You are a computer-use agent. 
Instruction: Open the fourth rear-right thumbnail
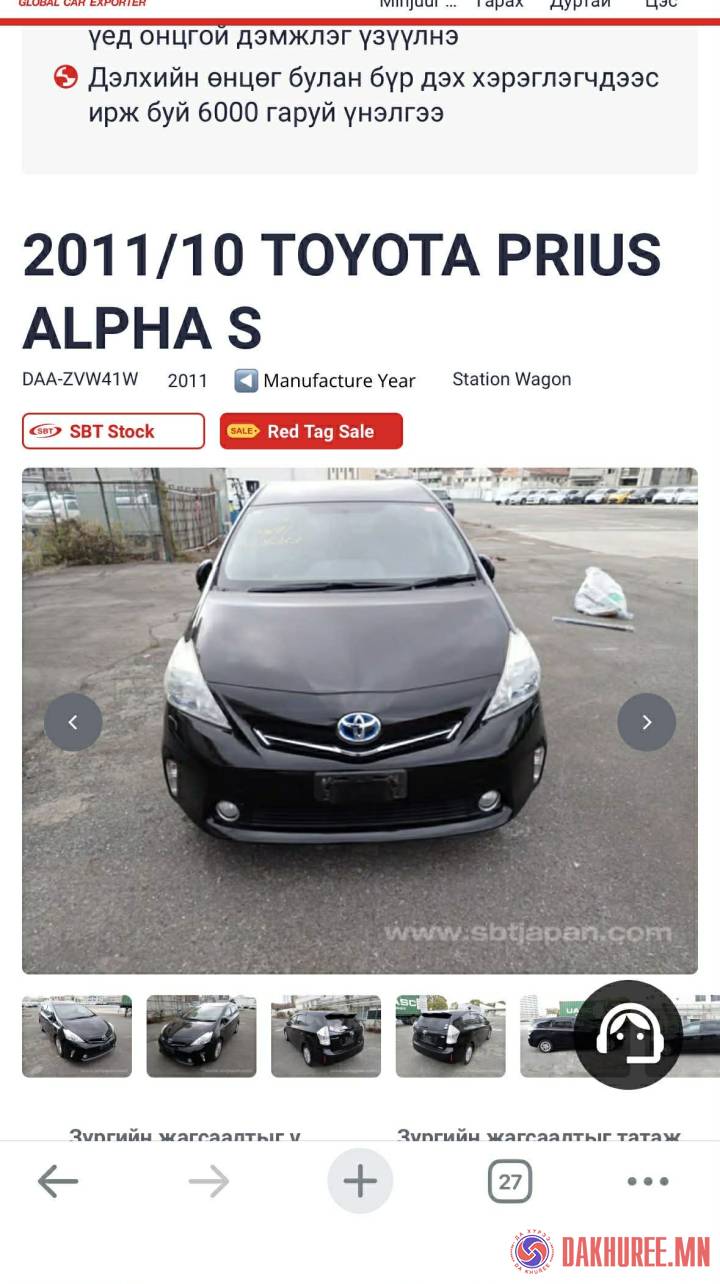[450, 1036]
